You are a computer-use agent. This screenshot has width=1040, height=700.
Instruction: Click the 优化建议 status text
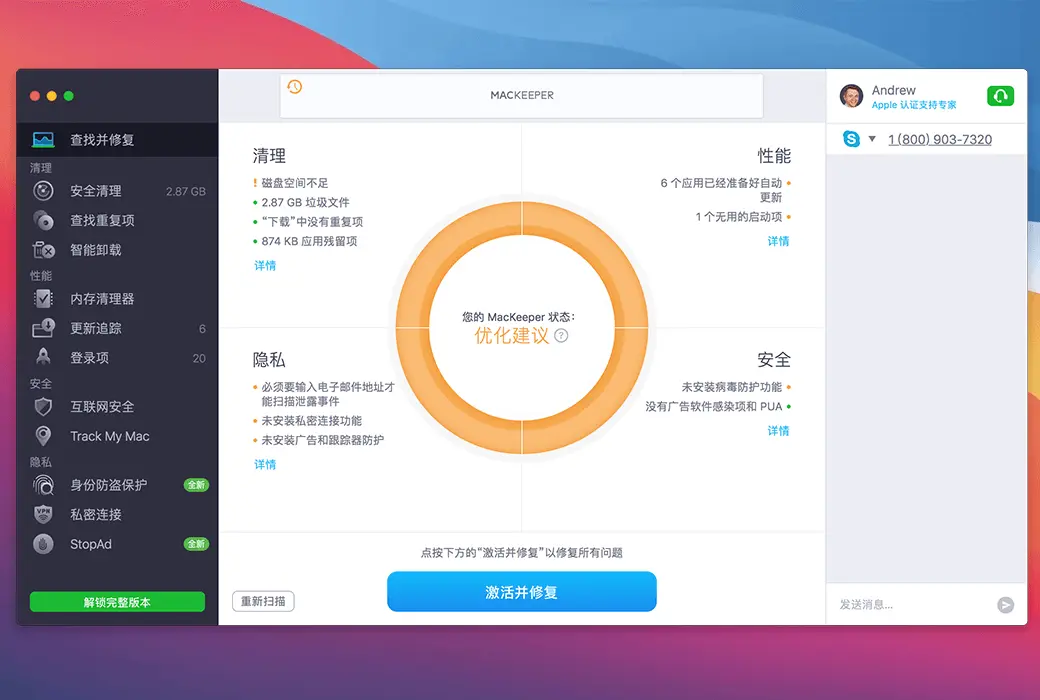(511, 335)
